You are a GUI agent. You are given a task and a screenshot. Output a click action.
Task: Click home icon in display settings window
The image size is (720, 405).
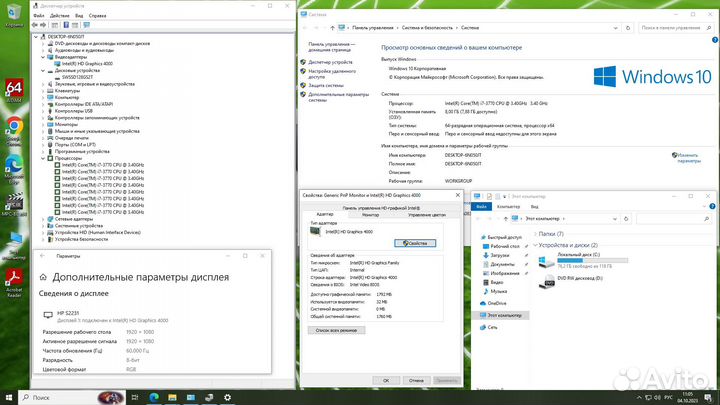[x=43, y=277]
